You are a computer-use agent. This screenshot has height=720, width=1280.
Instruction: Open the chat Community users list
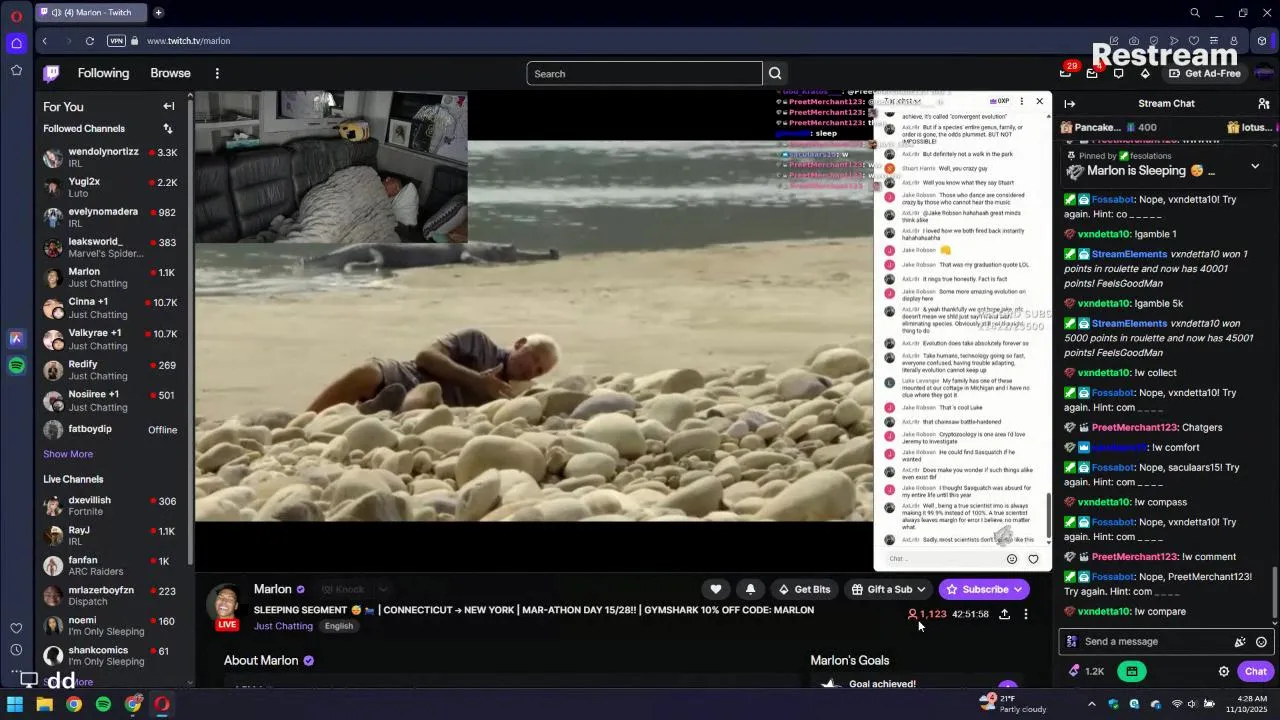point(1263,103)
